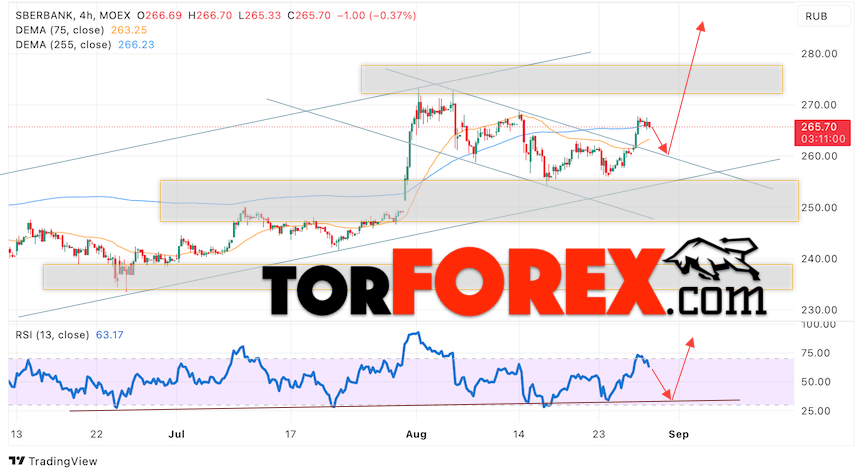Click the 230.00 price axis label
863x476 pixels.
click(x=820, y=310)
